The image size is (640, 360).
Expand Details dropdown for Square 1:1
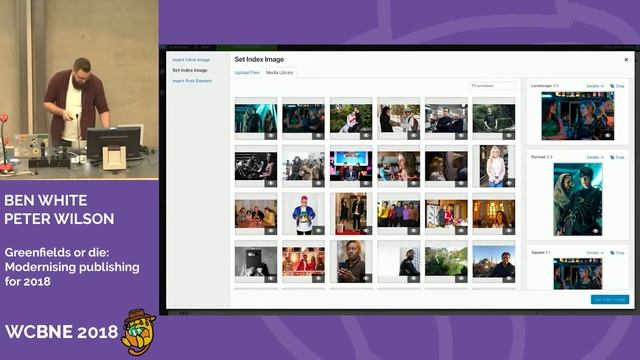point(595,253)
